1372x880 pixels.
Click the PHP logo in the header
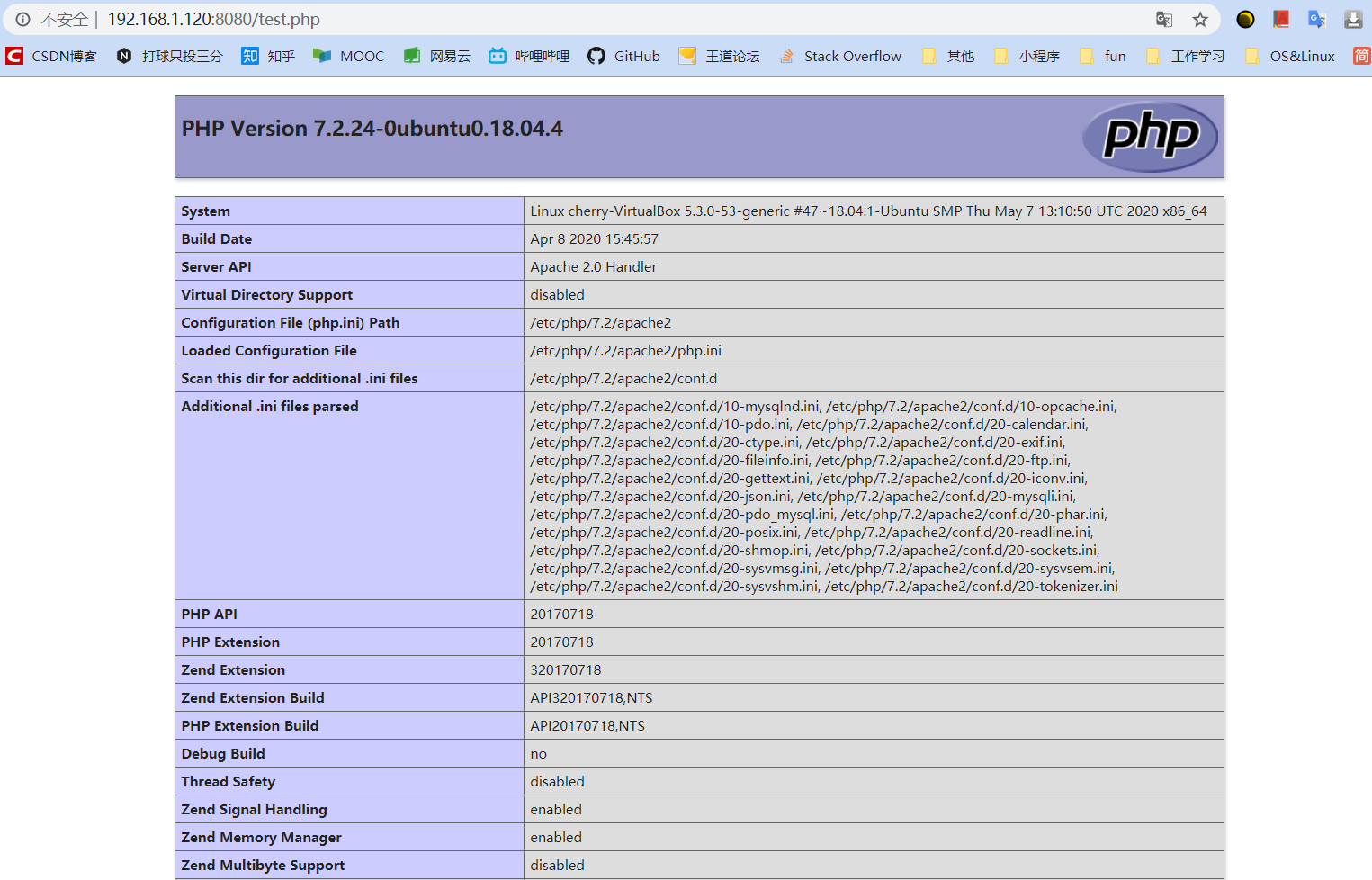click(1150, 137)
